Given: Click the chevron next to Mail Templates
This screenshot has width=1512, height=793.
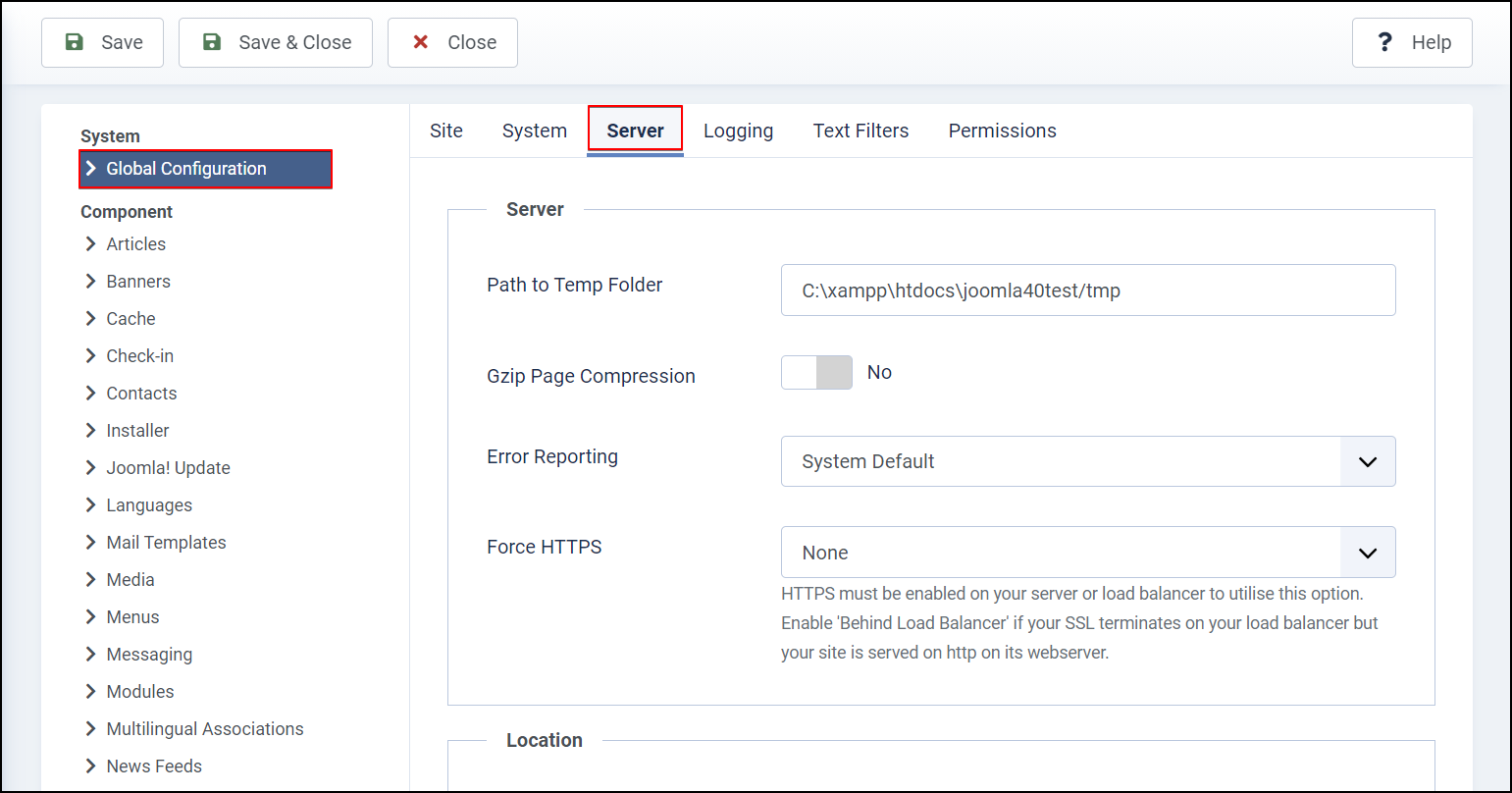Looking at the screenshot, I should click(91, 542).
